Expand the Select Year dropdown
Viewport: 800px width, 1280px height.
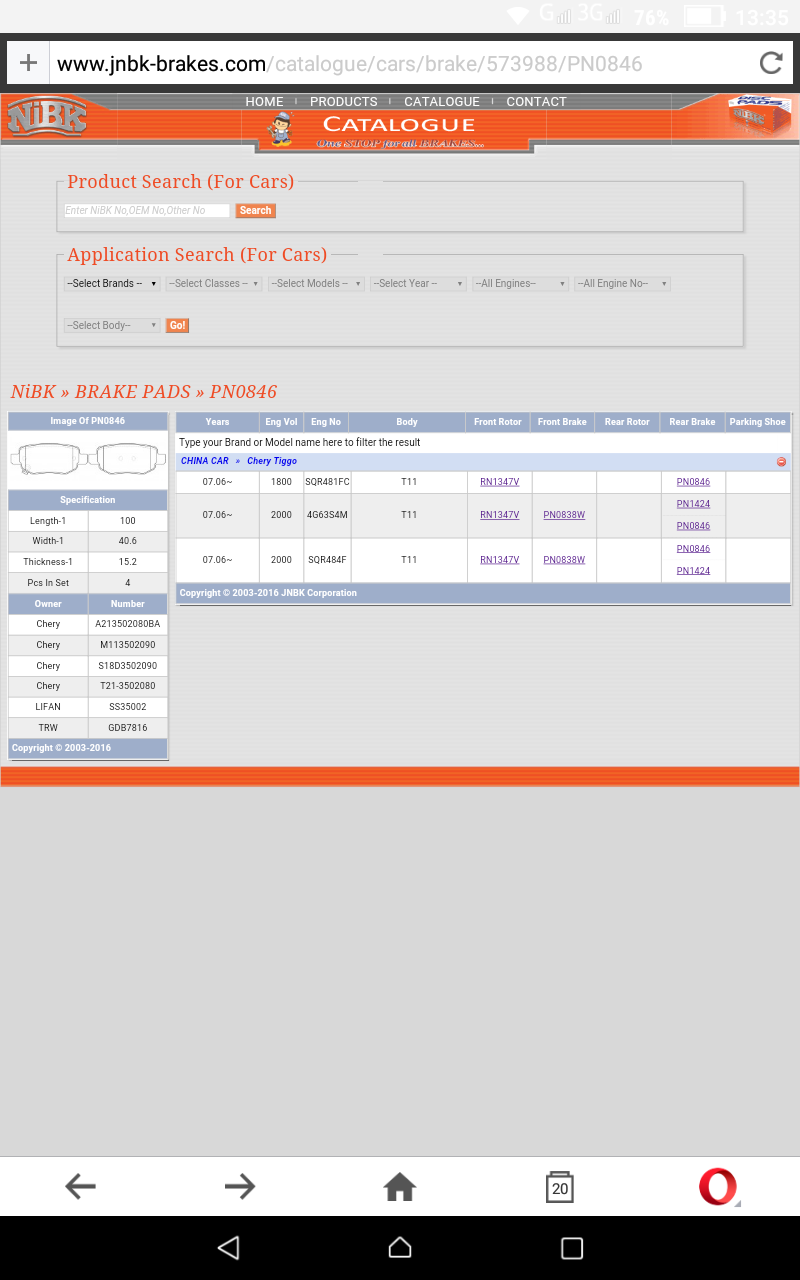pos(418,284)
